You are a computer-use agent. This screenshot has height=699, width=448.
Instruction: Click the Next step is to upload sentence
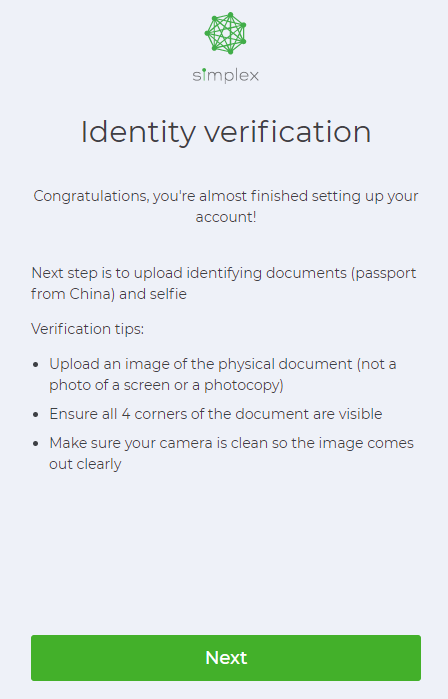click(x=223, y=284)
